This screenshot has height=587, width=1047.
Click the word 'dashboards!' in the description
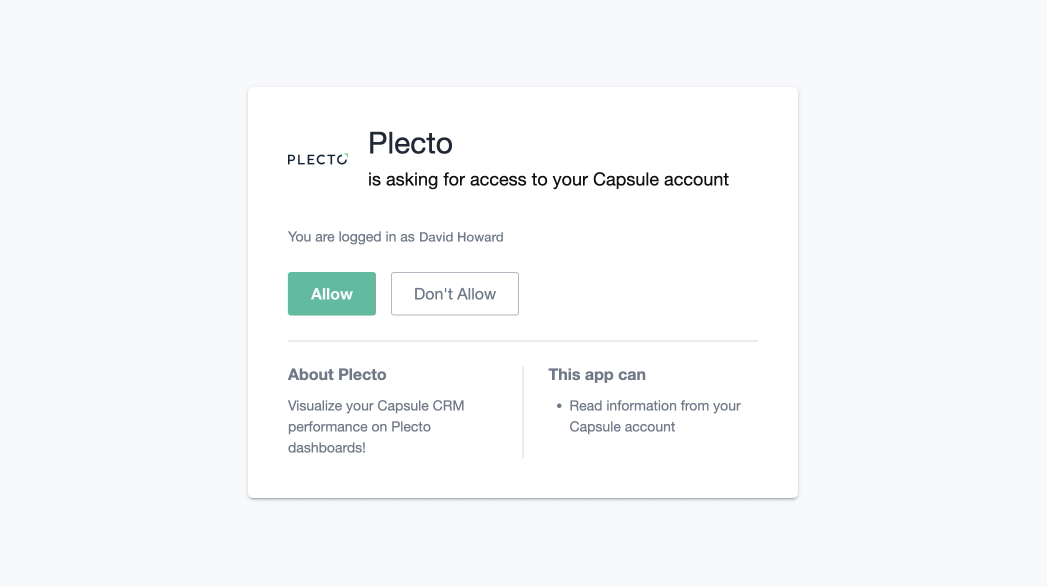[327, 448]
